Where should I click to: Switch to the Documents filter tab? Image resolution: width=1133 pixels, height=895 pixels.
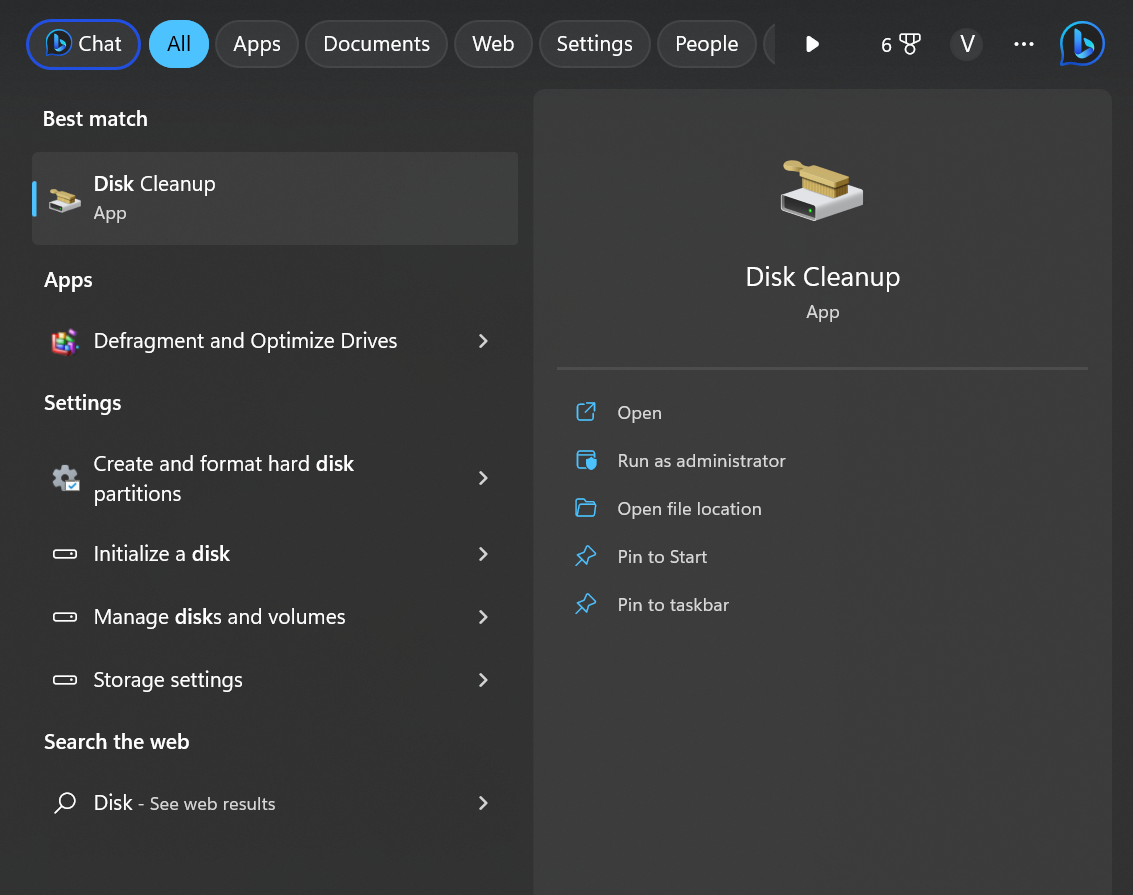(376, 44)
